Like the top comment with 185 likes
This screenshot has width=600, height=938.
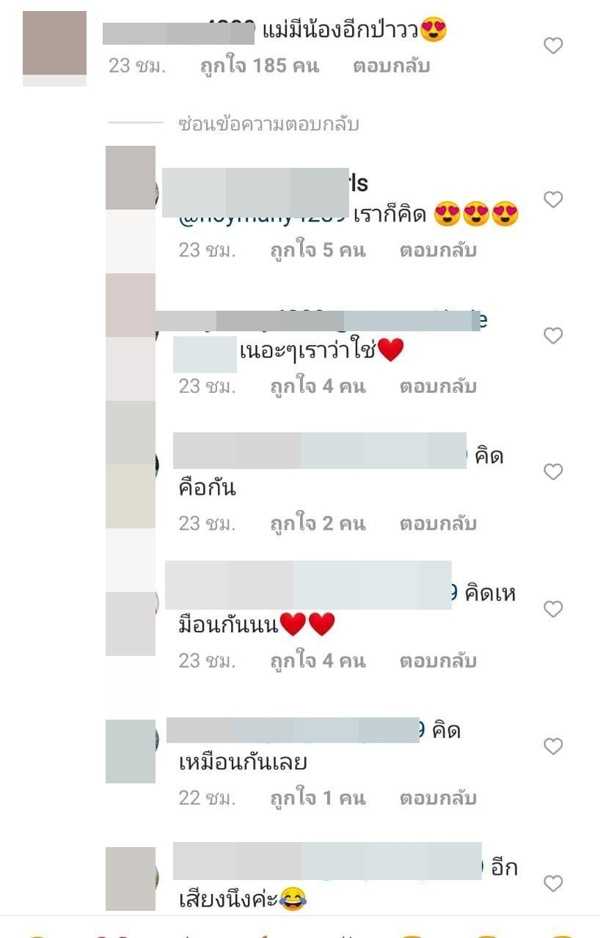pos(553,45)
